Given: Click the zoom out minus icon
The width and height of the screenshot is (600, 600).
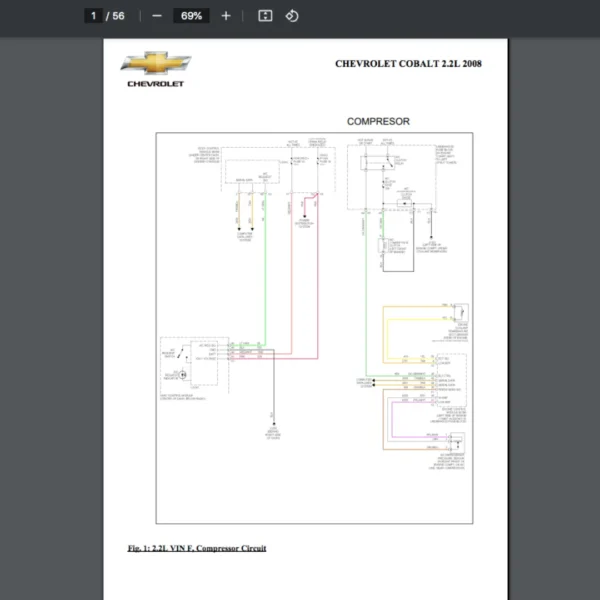Looking at the screenshot, I should tap(157, 16).
